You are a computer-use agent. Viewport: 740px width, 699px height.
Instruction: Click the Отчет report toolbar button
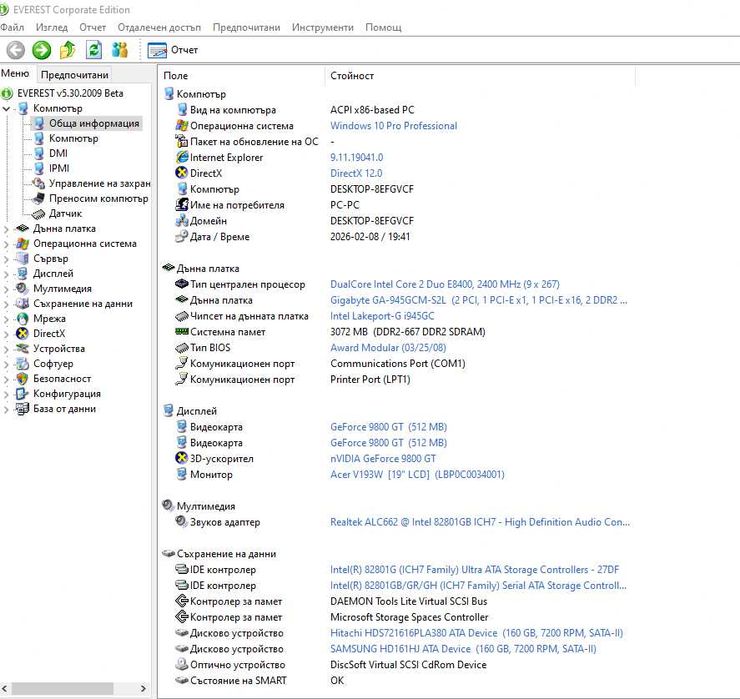pyautogui.click(x=173, y=50)
